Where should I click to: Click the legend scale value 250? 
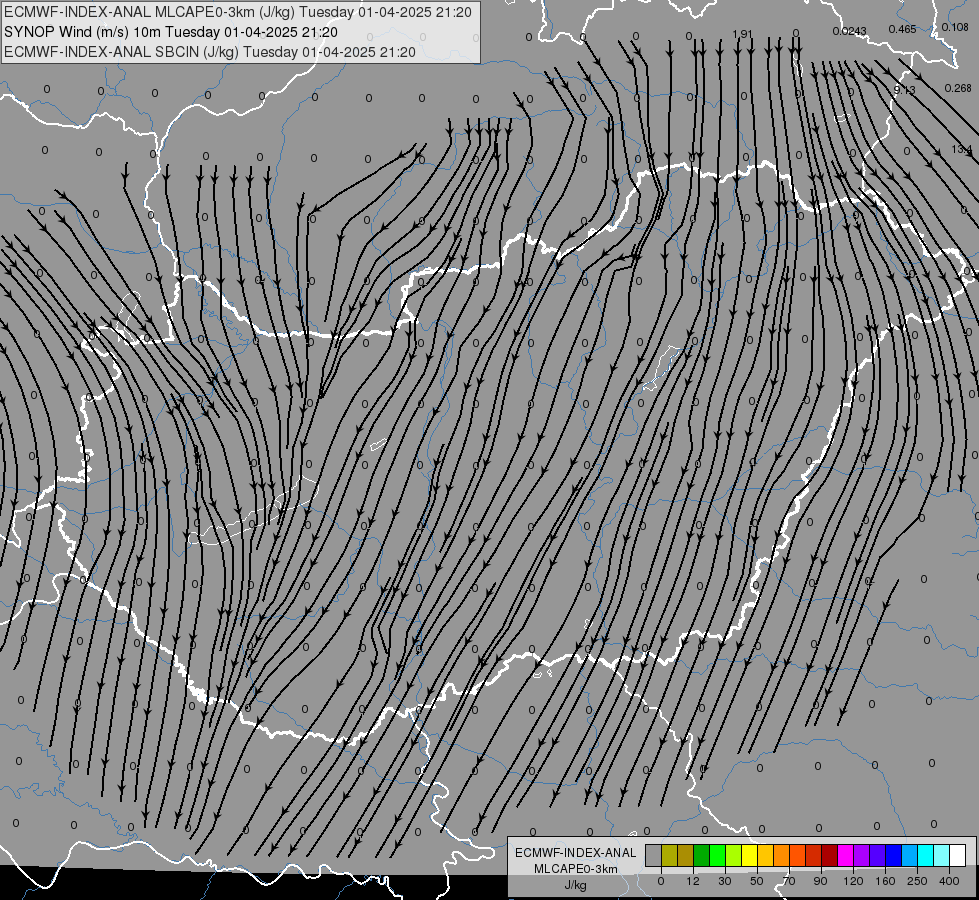click(x=918, y=881)
